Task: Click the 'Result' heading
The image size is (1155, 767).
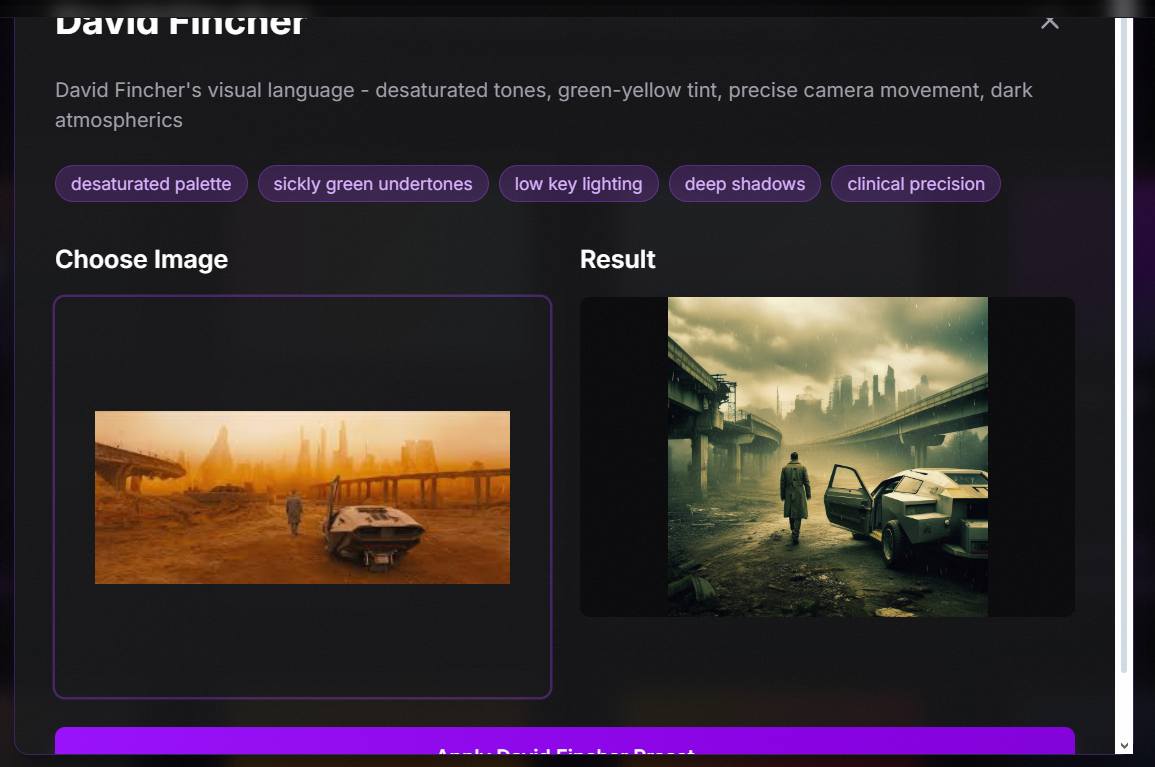Action: (617, 259)
